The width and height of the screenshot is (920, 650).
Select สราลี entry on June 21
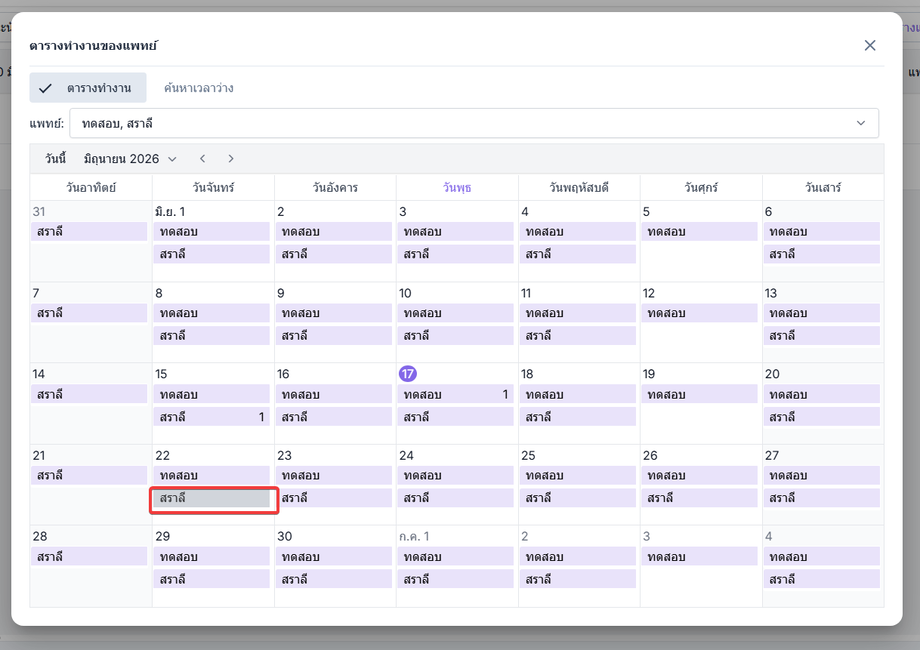89,475
